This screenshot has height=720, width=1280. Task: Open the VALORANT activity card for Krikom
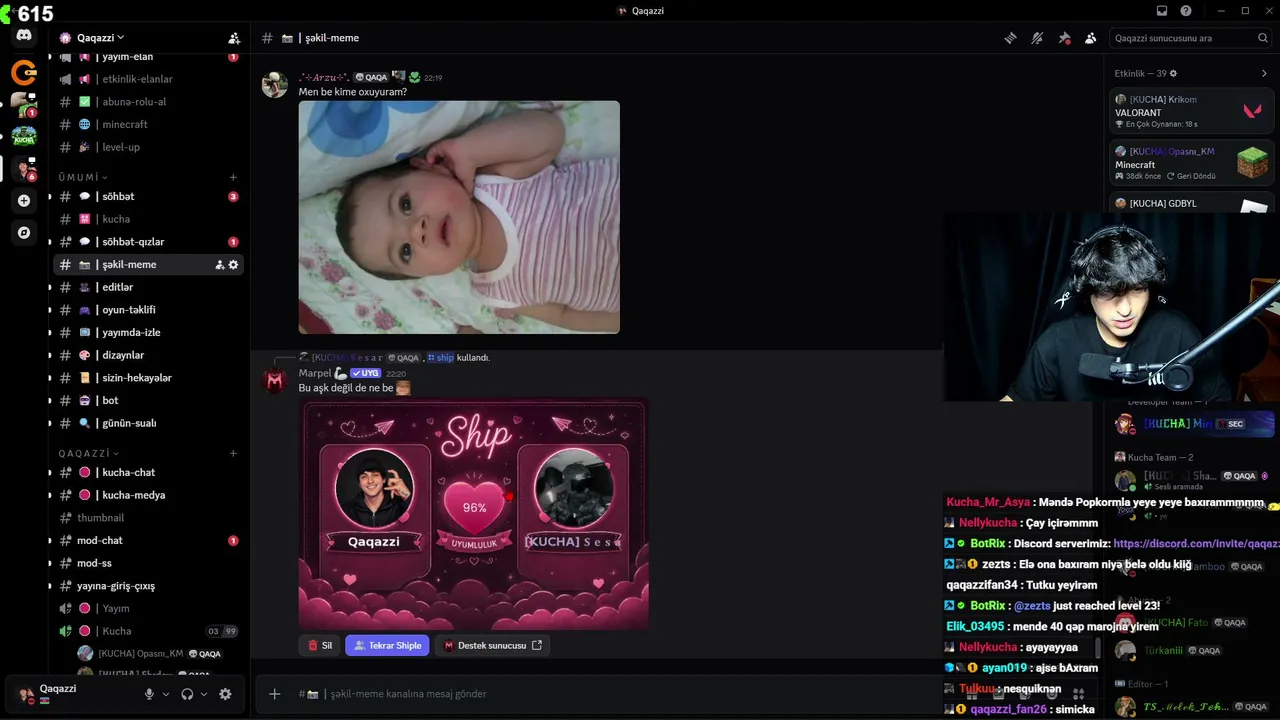(1191, 111)
